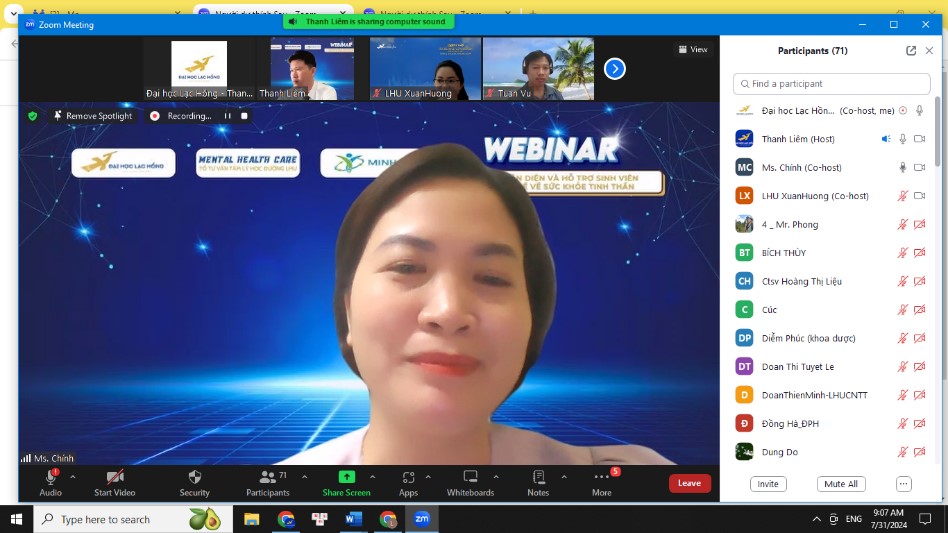Click the green Share Screen icon
The height and width of the screenshot is (533, 948).
pyautogui.click(x=346, y=477)
